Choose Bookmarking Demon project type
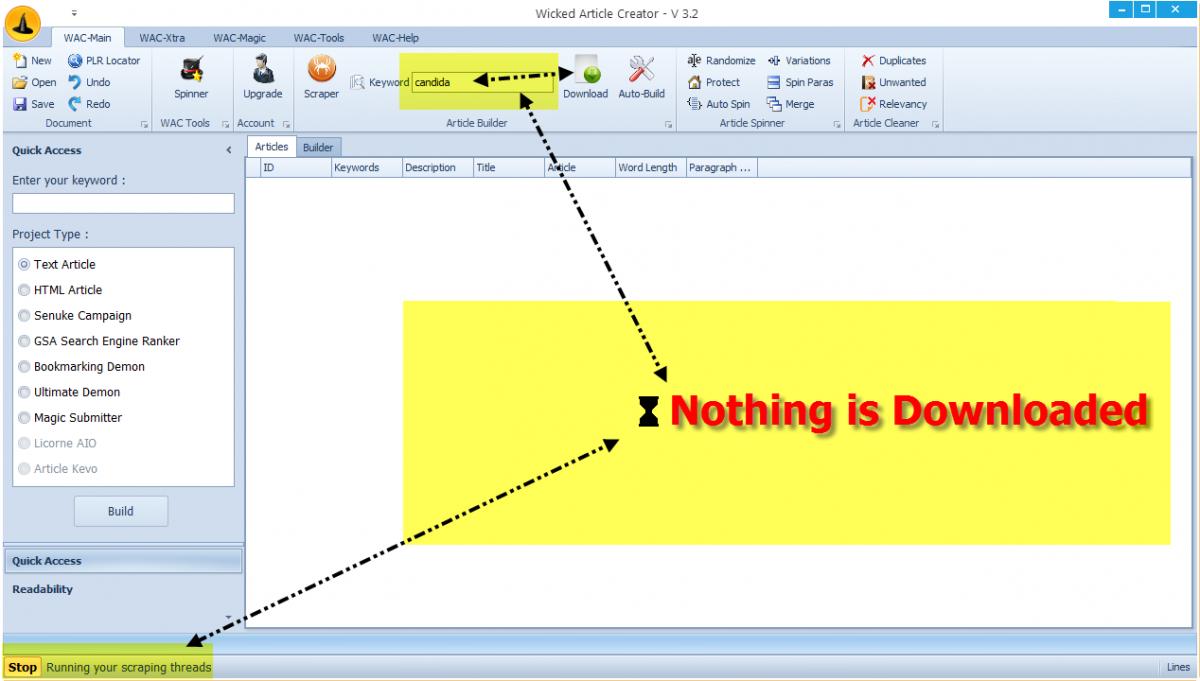 (x=81, y=367)
